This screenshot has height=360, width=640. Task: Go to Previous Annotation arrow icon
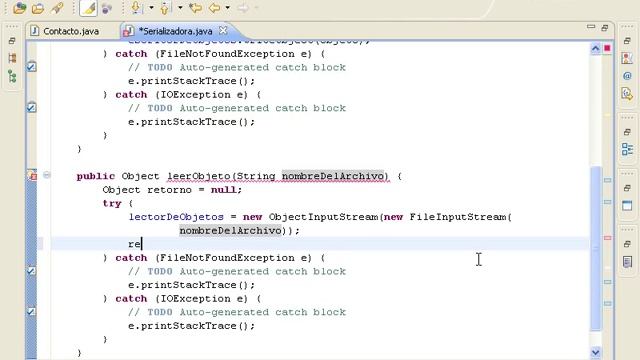pos(165,8)
